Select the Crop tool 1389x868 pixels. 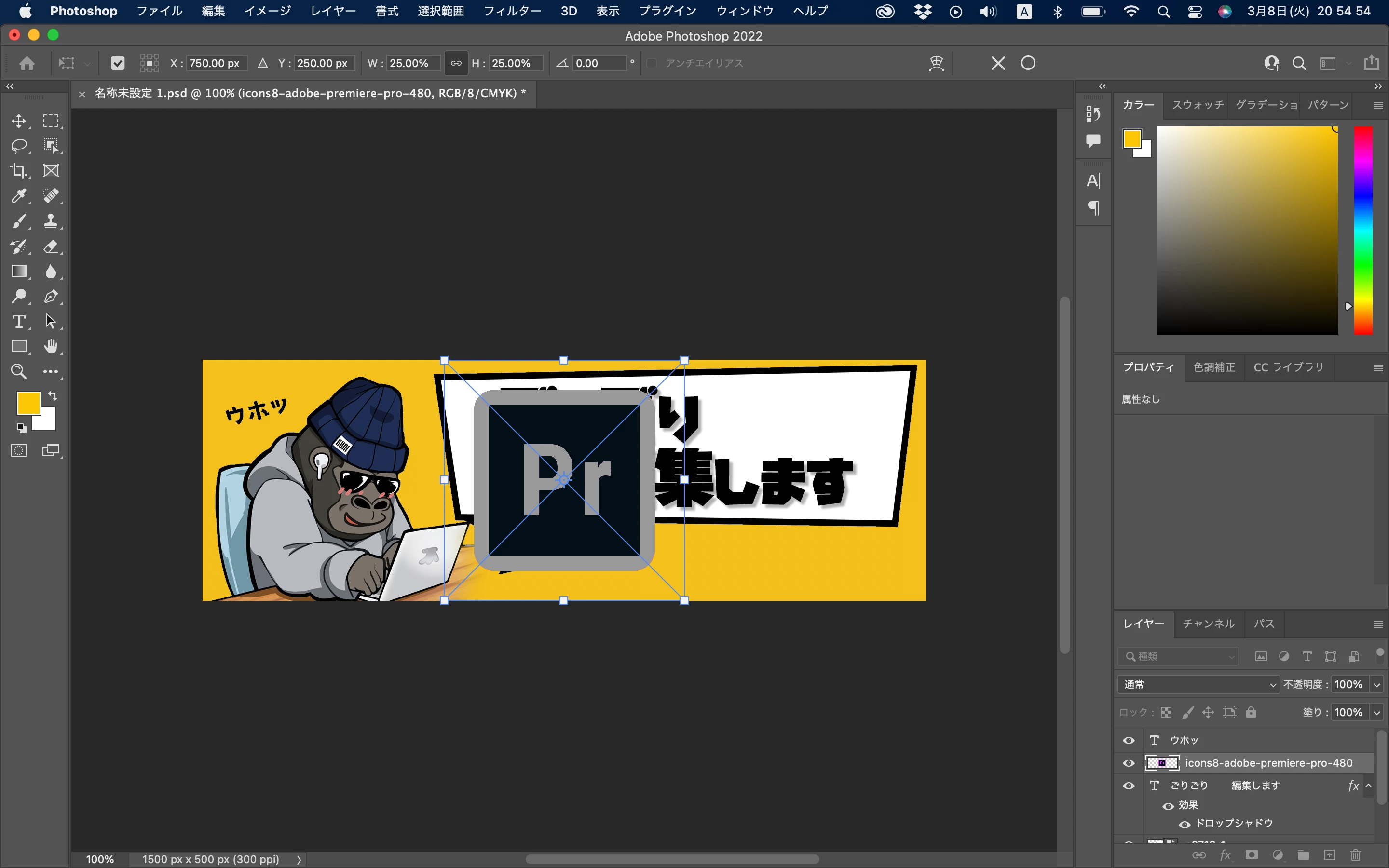pyautogui.click(x=19, y=171)
